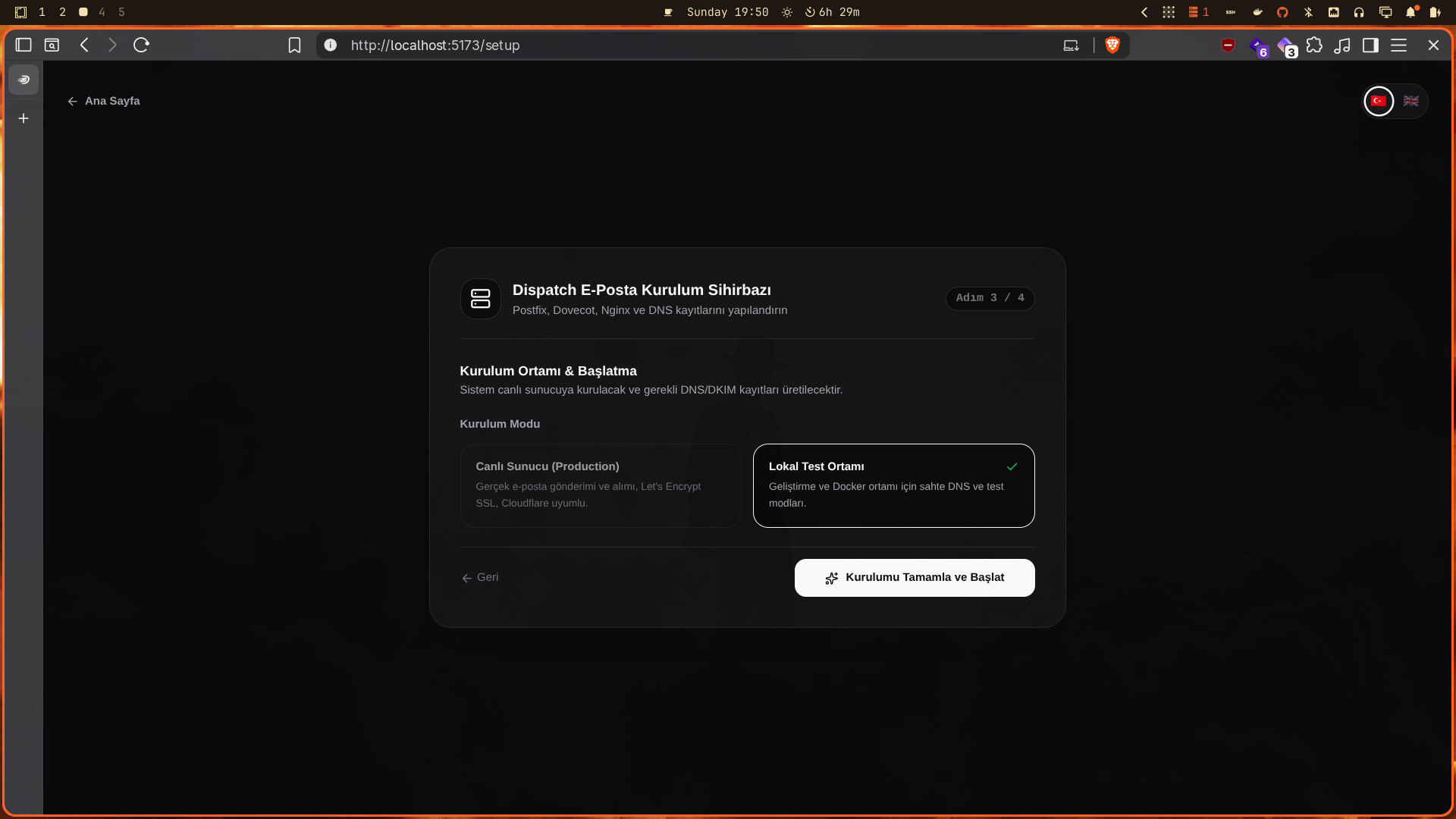Image resolution: width=1456 pixels, height=819 pixels.
Task: Click the window layout icon in top-left bar
Action: coord(20,12)
